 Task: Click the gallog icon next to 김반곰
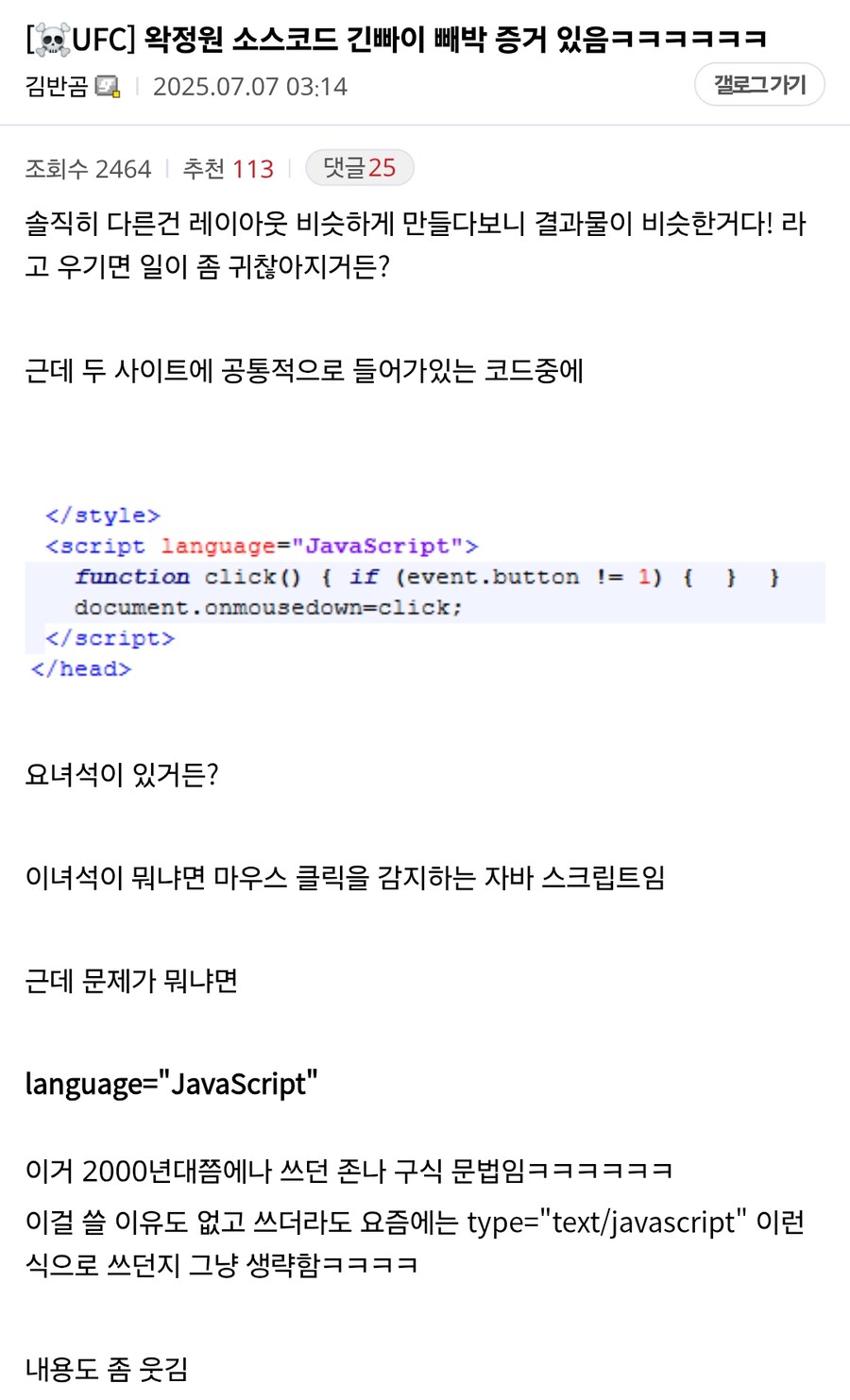(108, 87)
